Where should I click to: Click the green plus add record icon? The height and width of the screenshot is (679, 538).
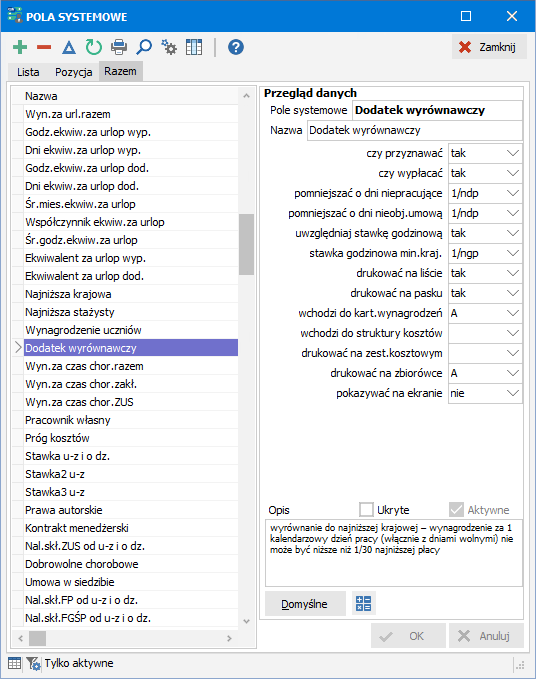point(20,47)
